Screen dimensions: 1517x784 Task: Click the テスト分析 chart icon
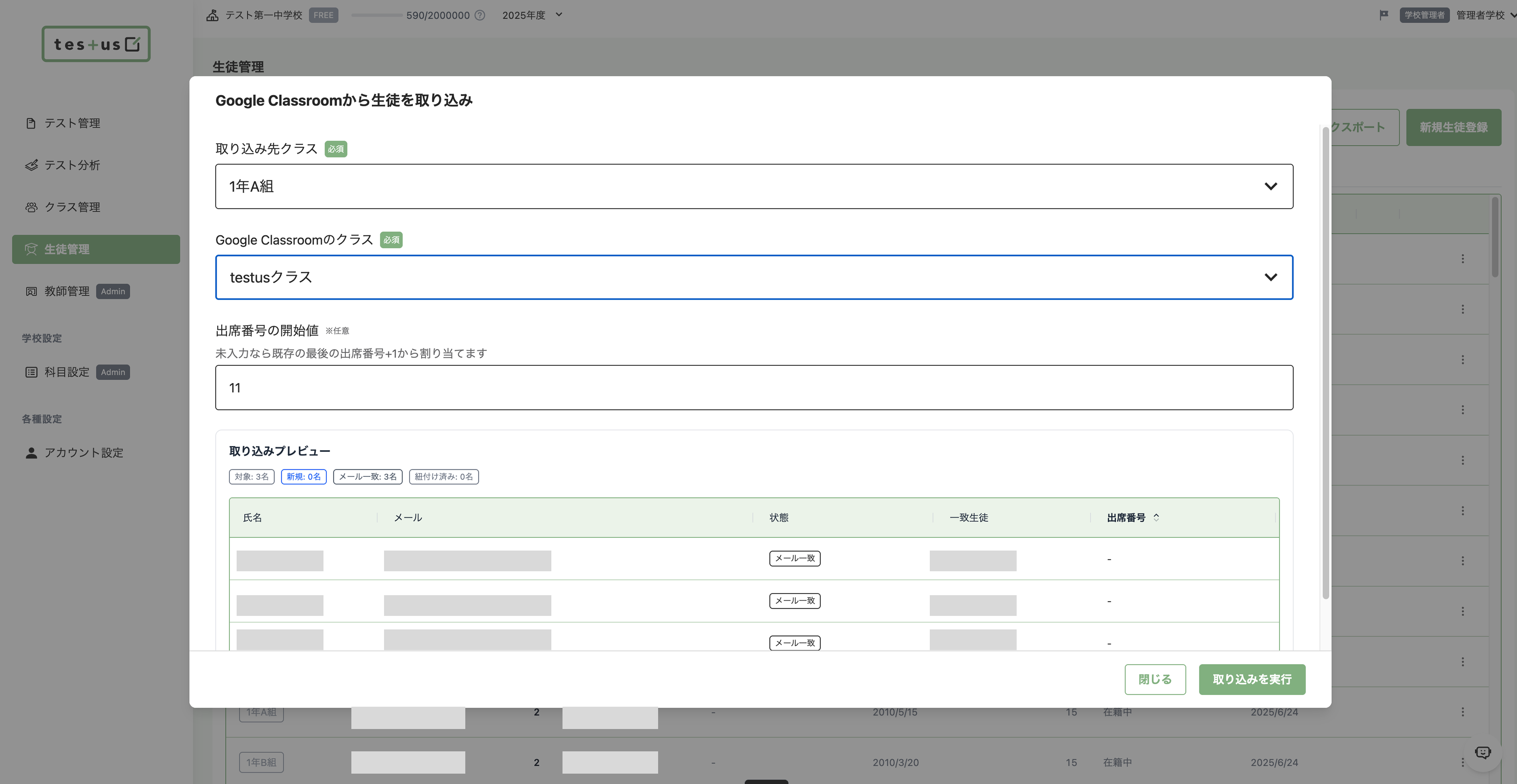pyautogui.click(x=31, y=165)
